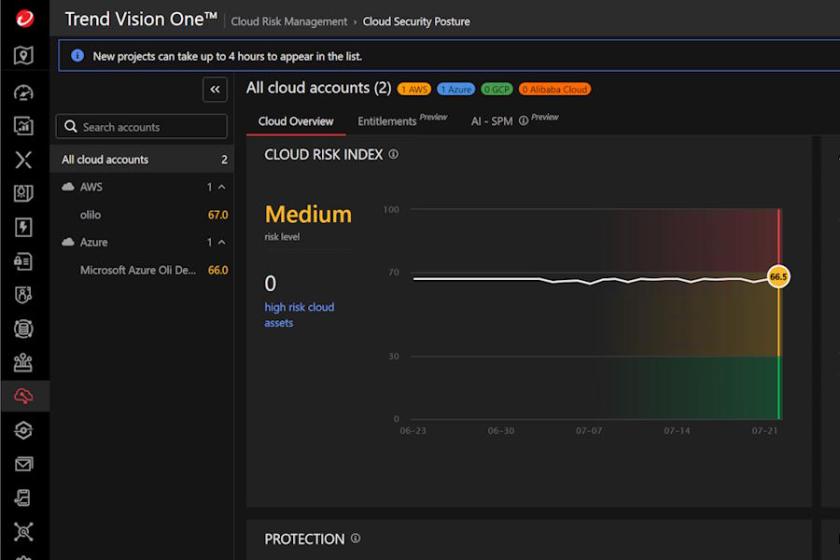Image resolution: width=840 pixels, height=560 pixels.
Task: Select All cloud accounts in the list
Action: point(142,160)
